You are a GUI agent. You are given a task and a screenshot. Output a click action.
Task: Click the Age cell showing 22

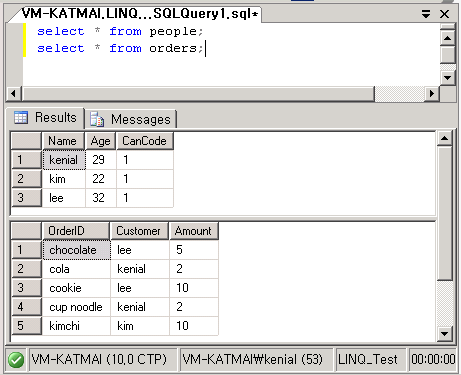pyautogui.click(x=101, y=179)
